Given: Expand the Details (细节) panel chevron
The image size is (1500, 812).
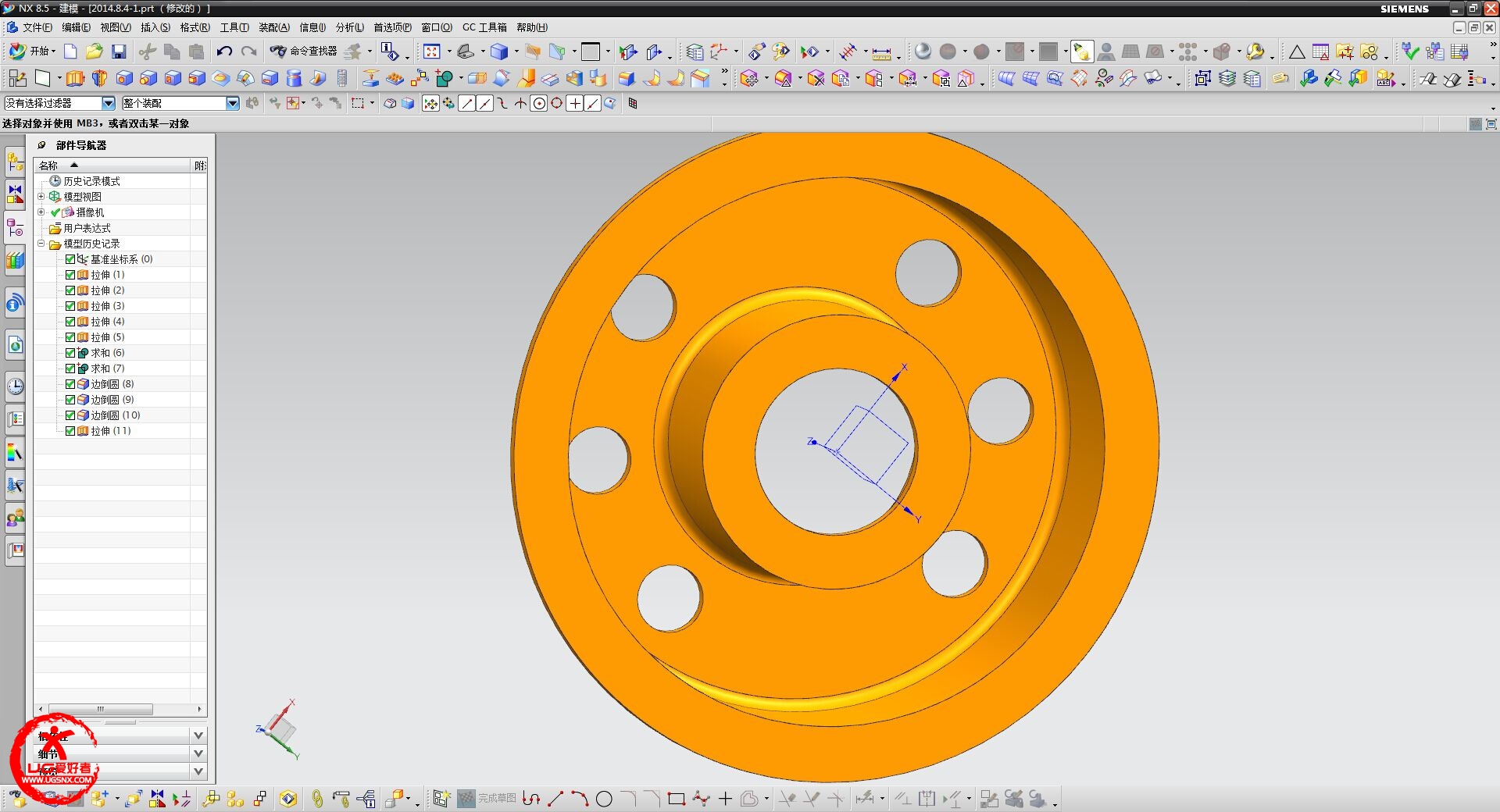Looking at the screenshot, I should [x=198, y=753].
